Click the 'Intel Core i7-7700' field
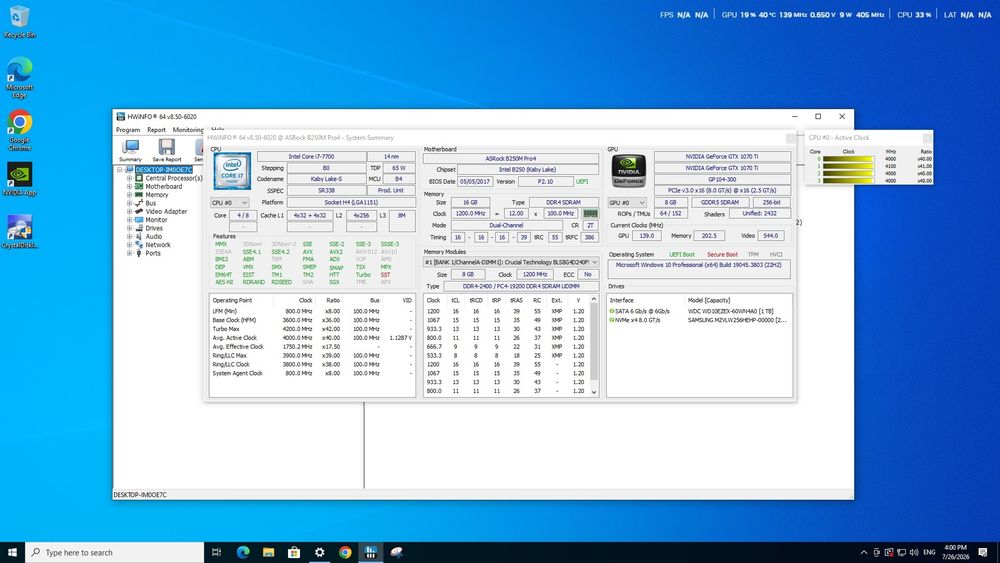Image resolution: width=1000 pixels, height=563 pixels. tap(311, 156)
